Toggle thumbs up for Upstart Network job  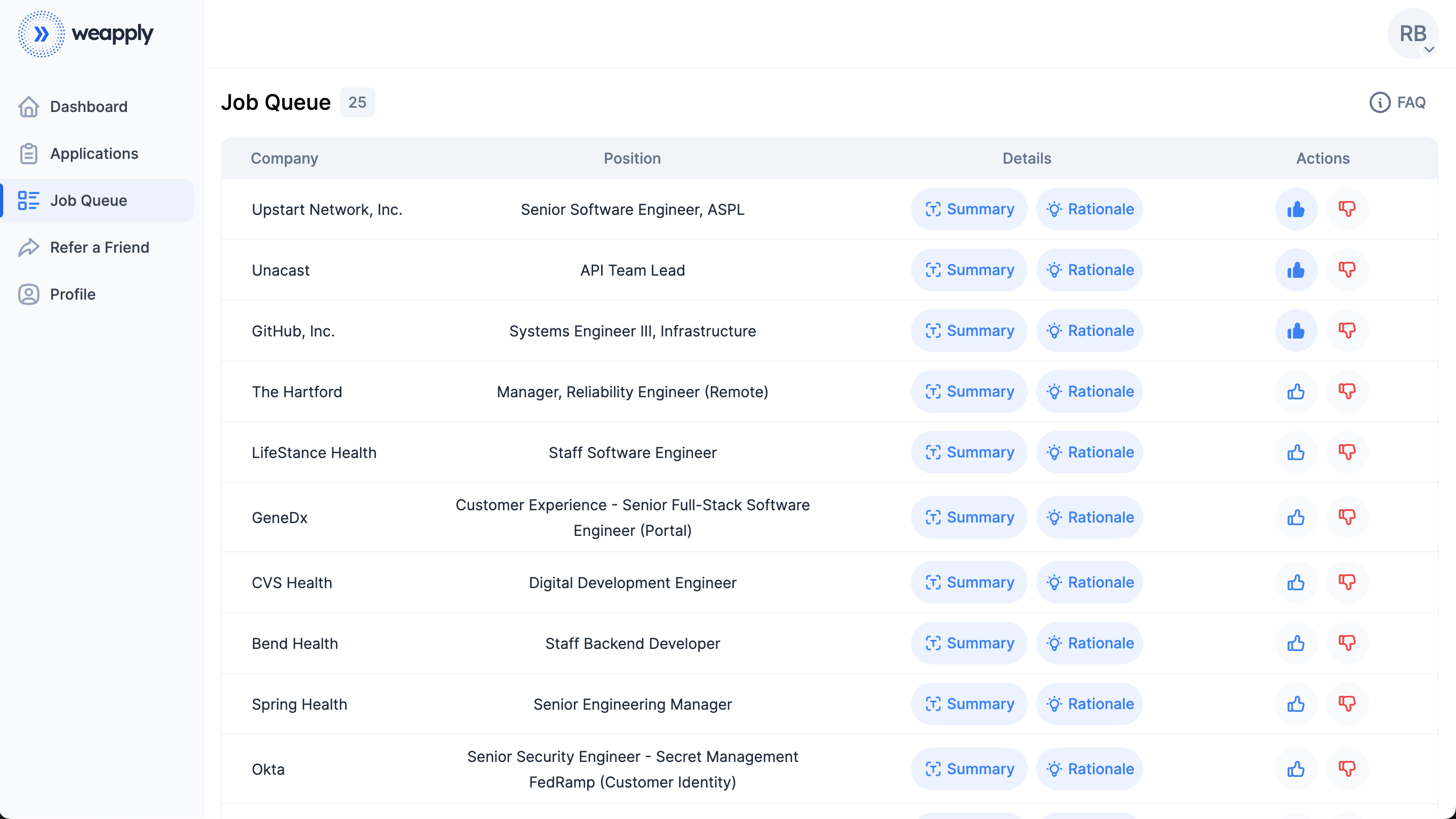(1295, 209)
